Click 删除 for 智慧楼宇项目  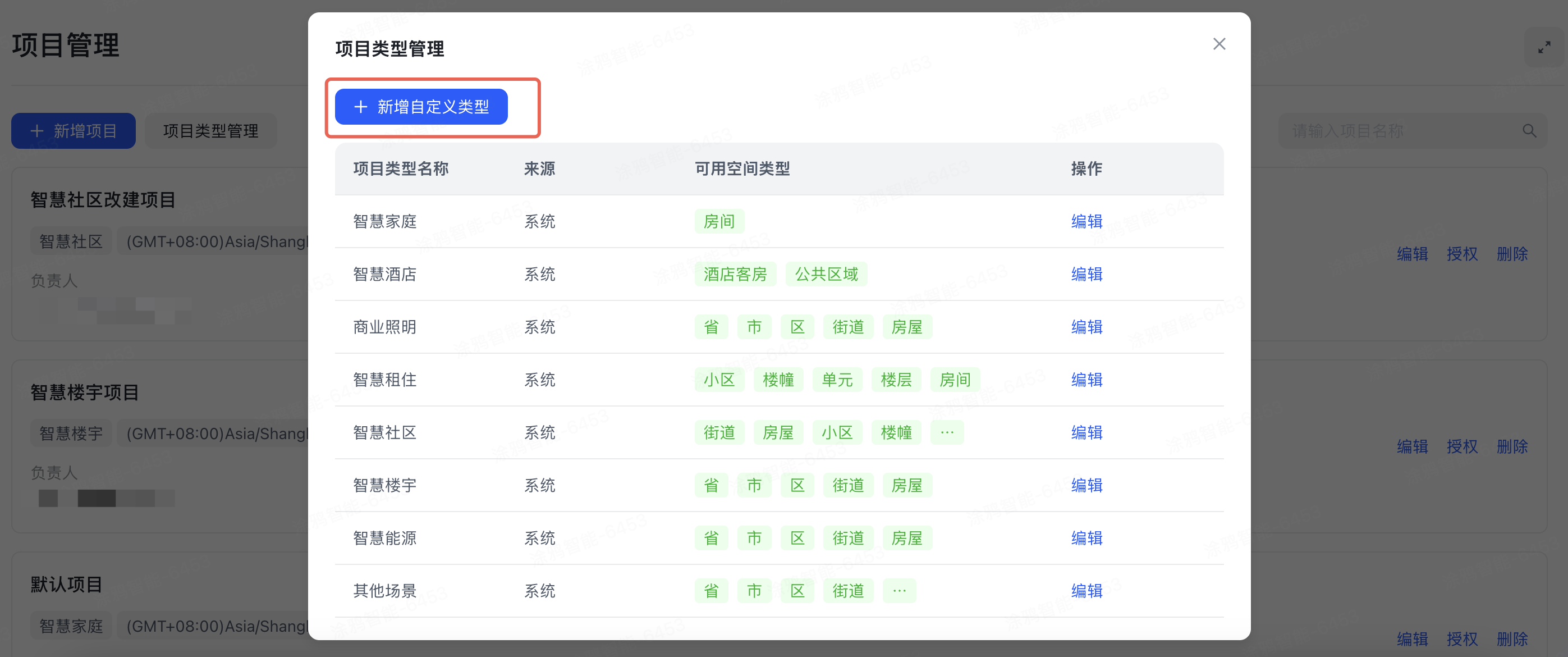coord(1512,446)
